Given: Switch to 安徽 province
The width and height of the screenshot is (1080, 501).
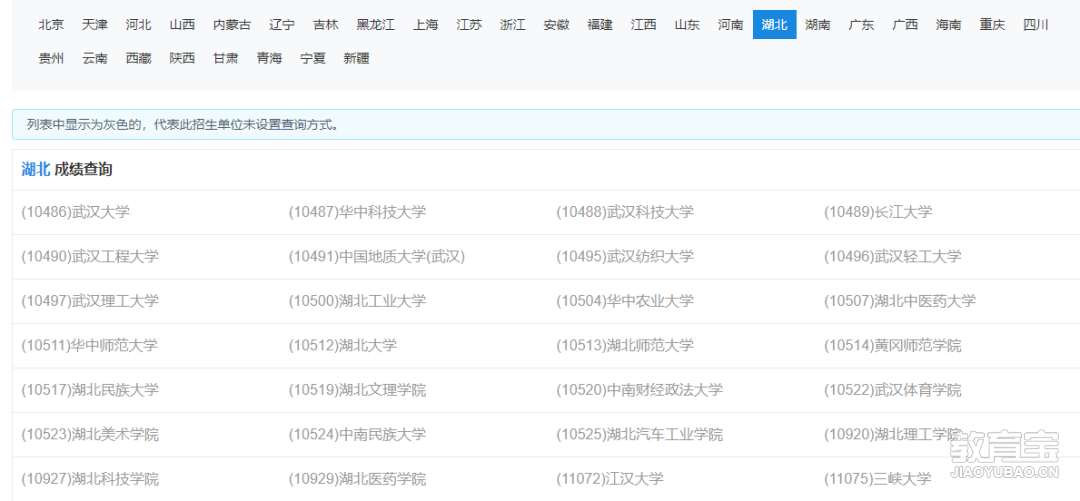Looking at the screenshot, I should [x=557, y=25].
